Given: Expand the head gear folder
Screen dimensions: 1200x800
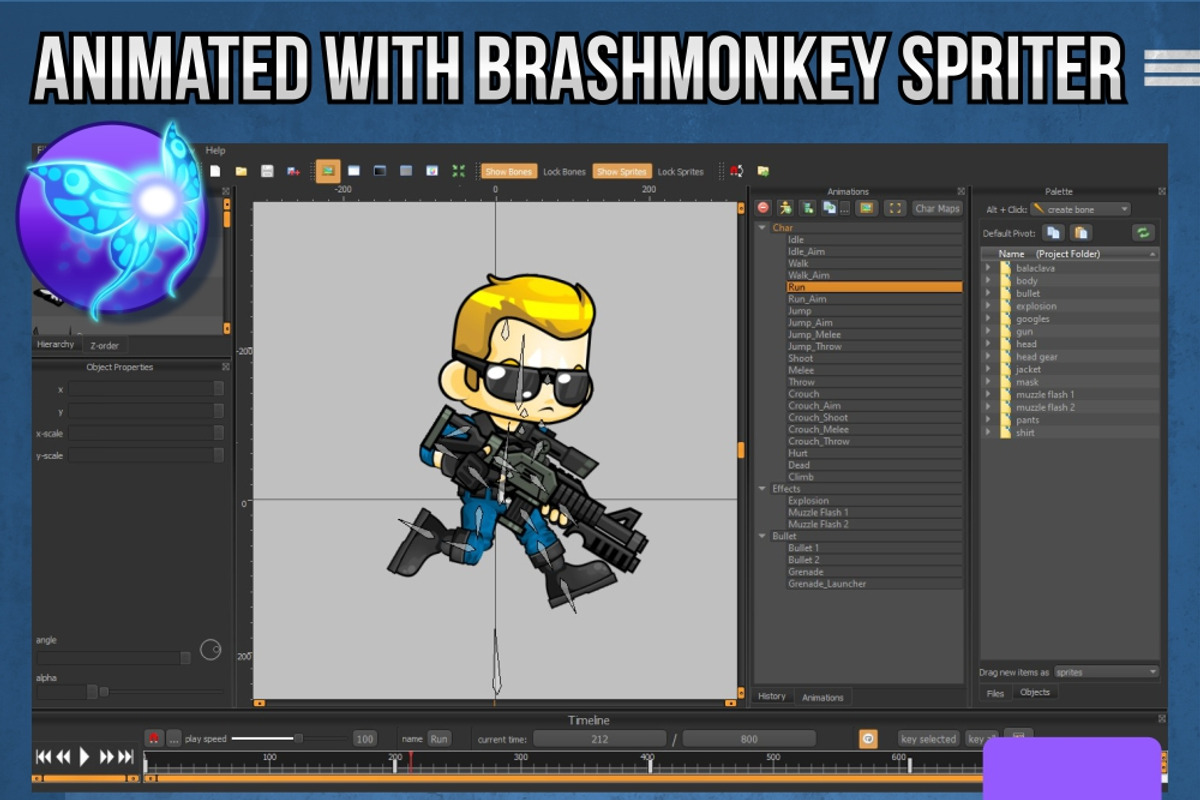Looking at the screenshot, I should 988,357.
